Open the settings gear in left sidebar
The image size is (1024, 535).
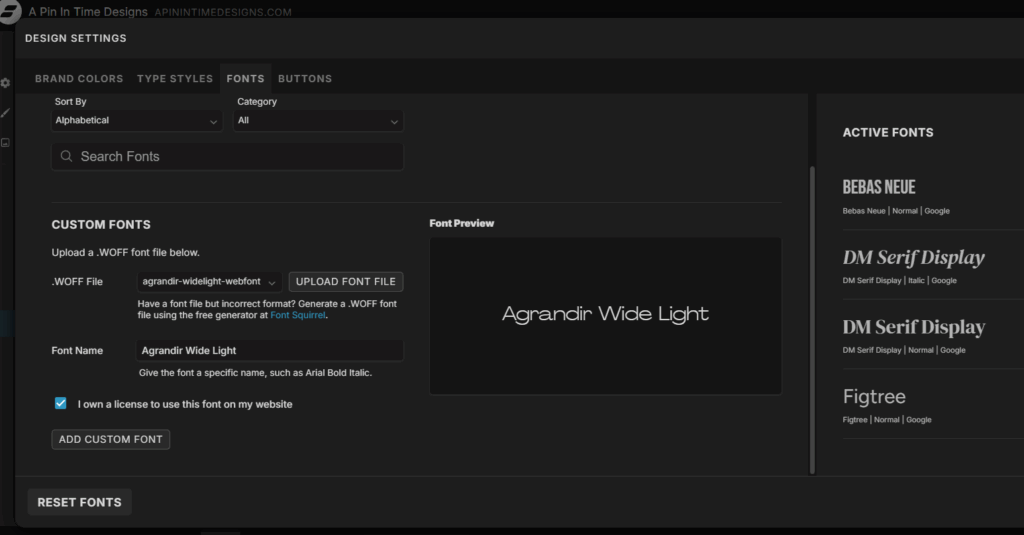point(5,83)
